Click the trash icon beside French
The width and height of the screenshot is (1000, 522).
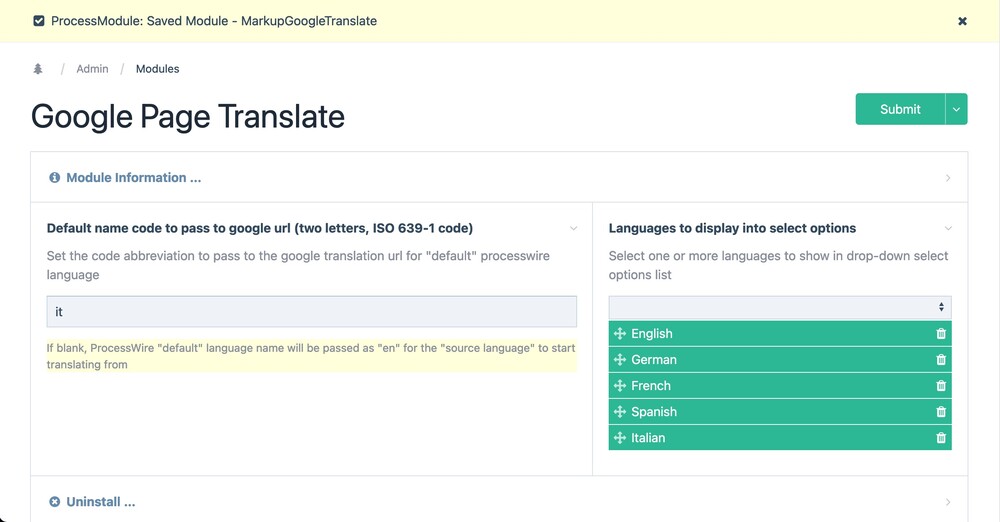click(940, 386)
